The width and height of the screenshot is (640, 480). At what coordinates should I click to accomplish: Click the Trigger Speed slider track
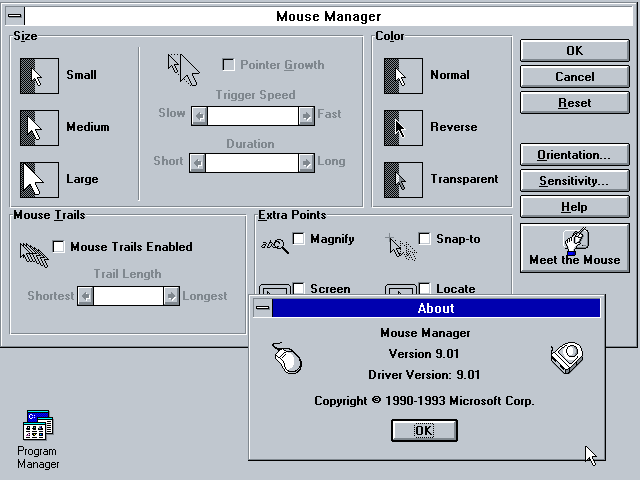tap(253, 116)
